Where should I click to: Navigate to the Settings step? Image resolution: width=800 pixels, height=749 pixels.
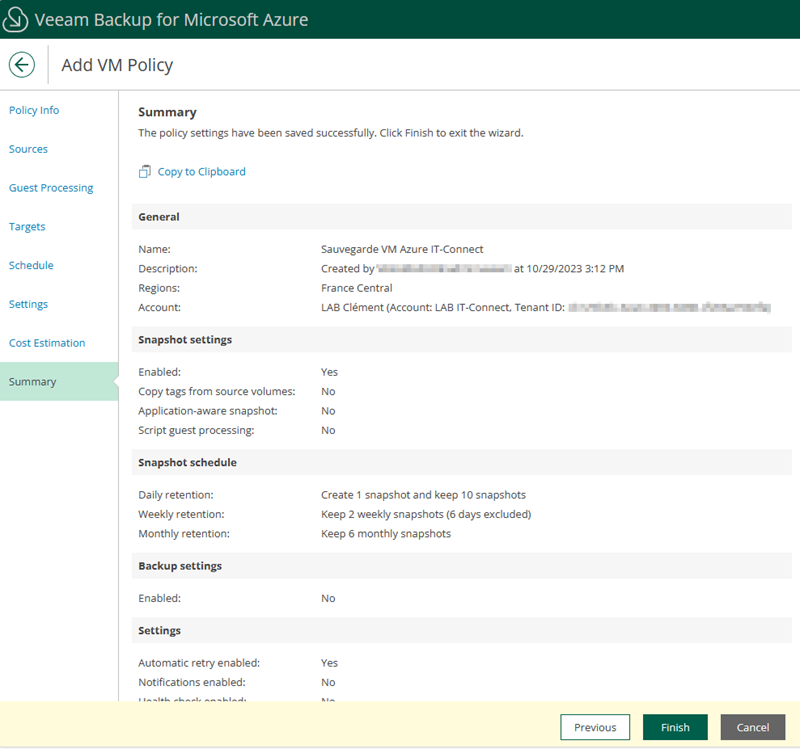pos(28,304)
